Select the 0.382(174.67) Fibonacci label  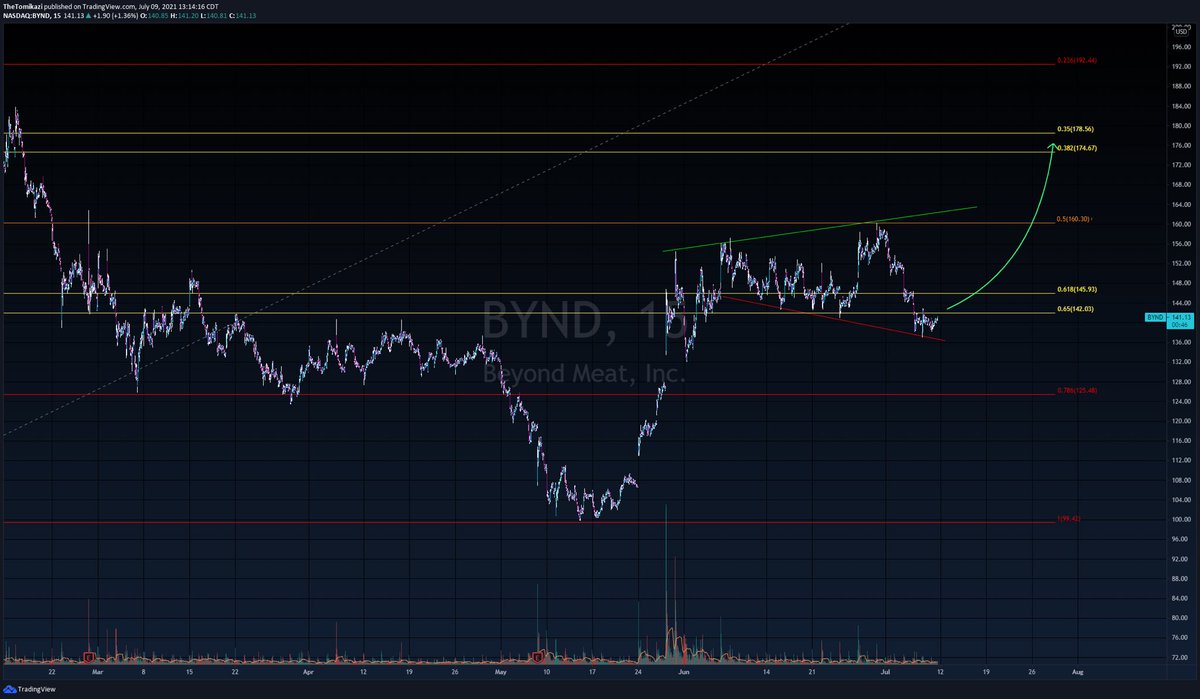pos(1078,148)
